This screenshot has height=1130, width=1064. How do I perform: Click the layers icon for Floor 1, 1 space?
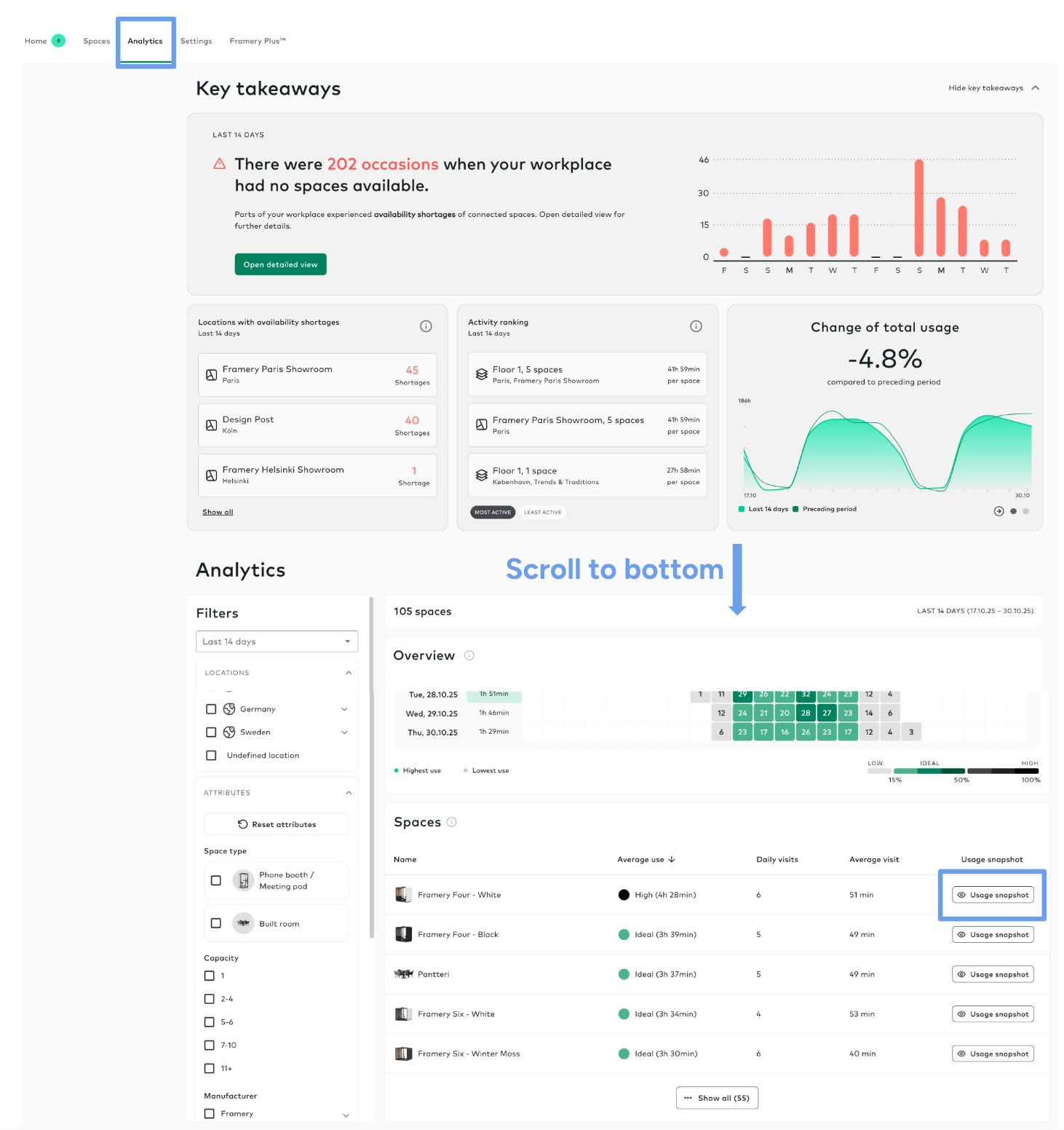tap(481, 475)
